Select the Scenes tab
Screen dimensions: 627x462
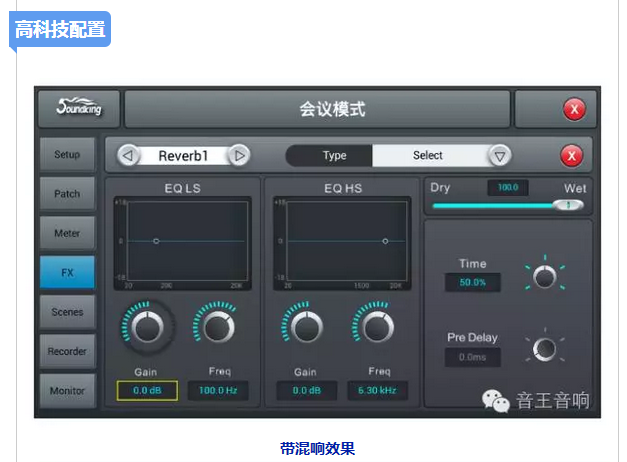point(67,312)
